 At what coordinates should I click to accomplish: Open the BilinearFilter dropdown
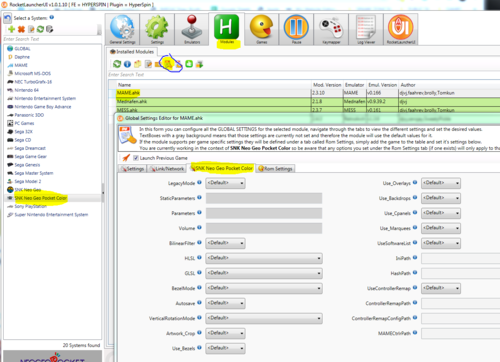(225, 243)
